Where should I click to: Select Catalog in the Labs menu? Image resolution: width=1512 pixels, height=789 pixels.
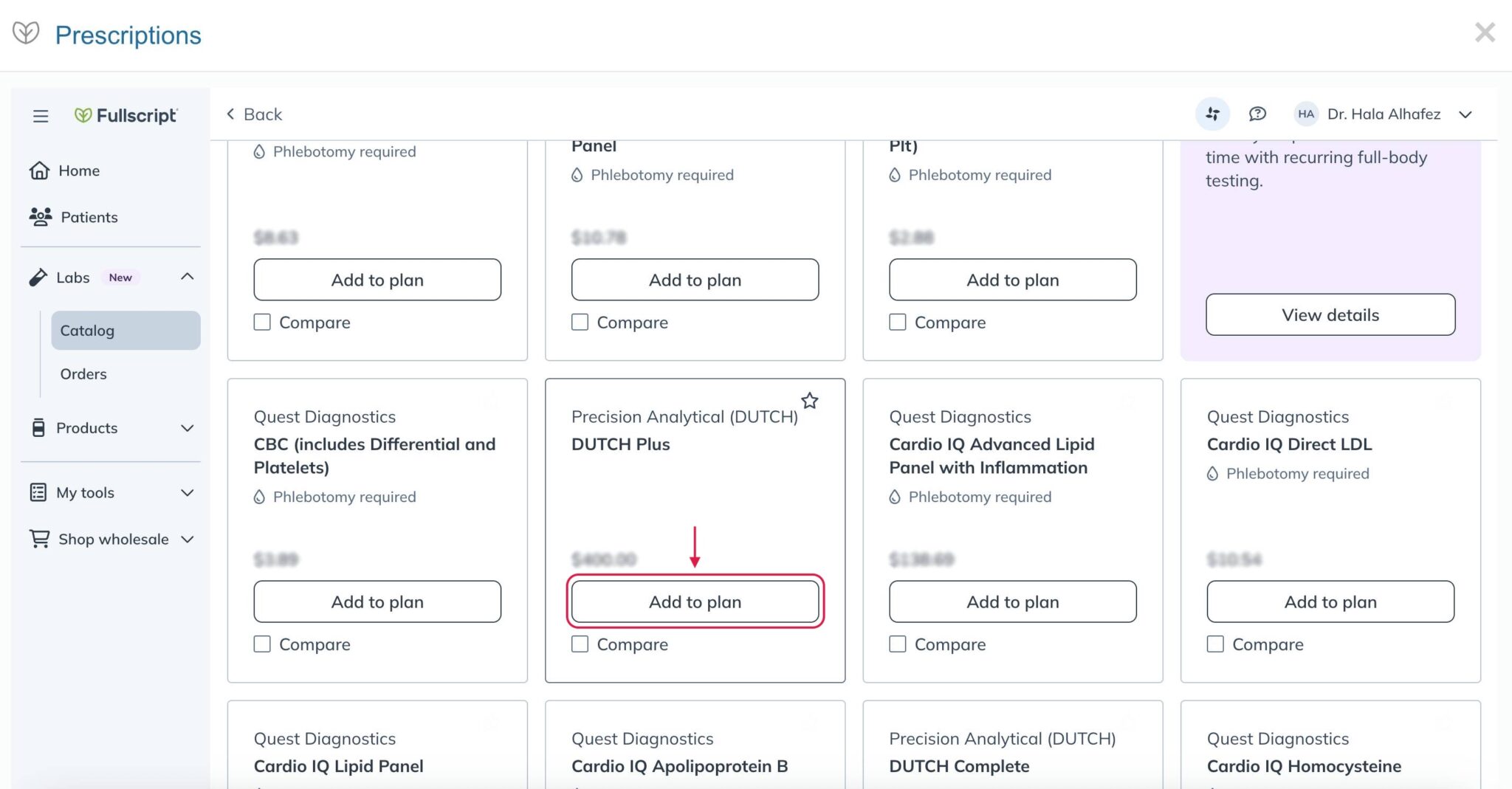pos(87,330)
